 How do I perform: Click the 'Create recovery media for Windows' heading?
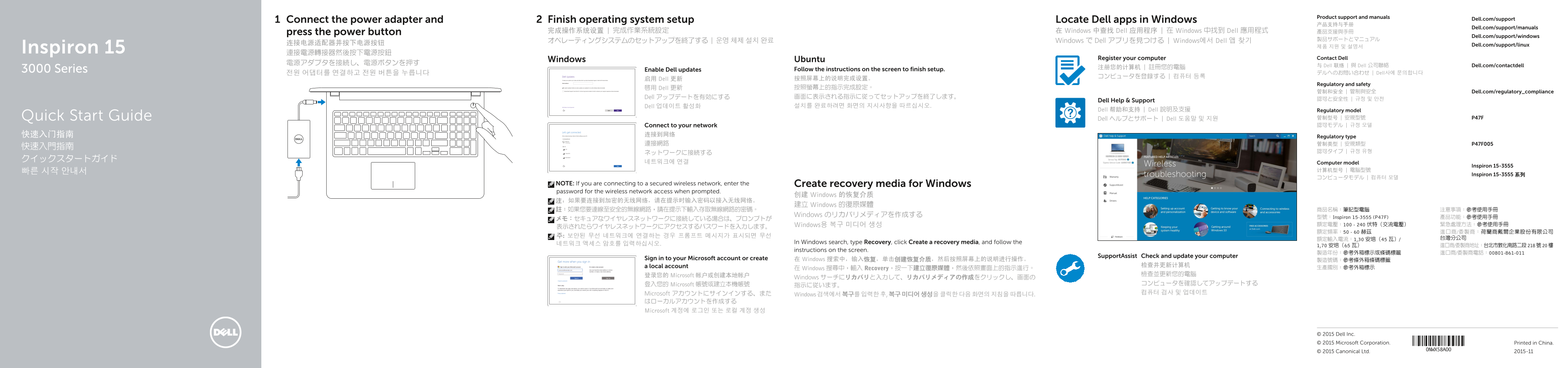[883, 183]
